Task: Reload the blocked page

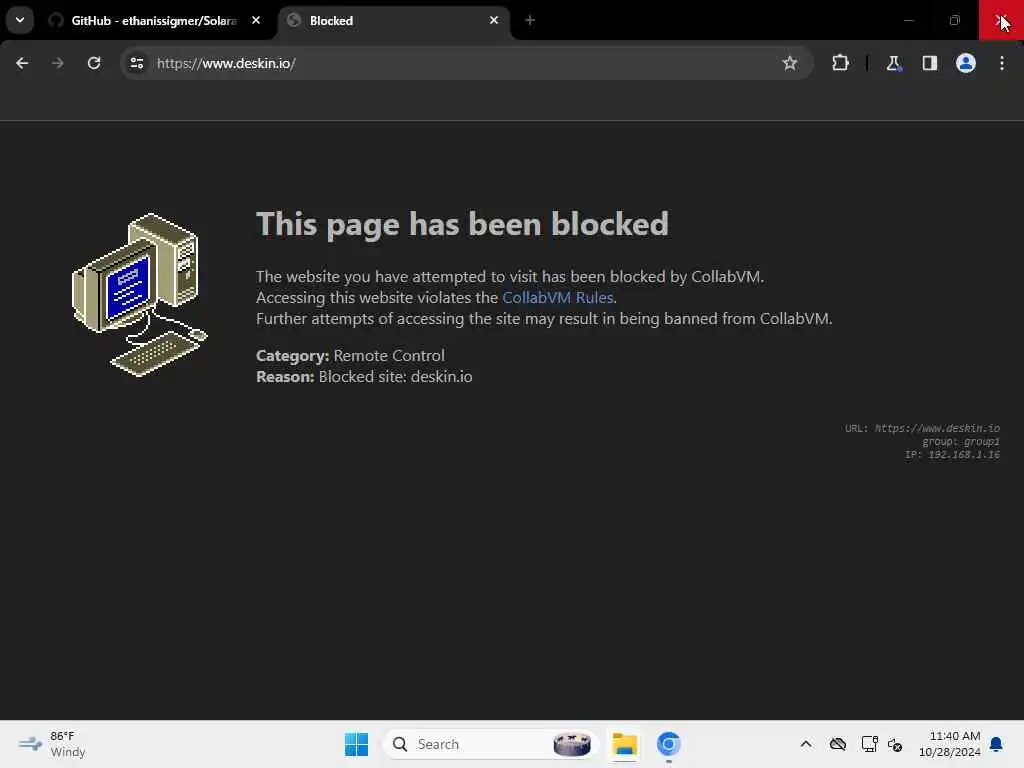Action: tap(94, 63)
